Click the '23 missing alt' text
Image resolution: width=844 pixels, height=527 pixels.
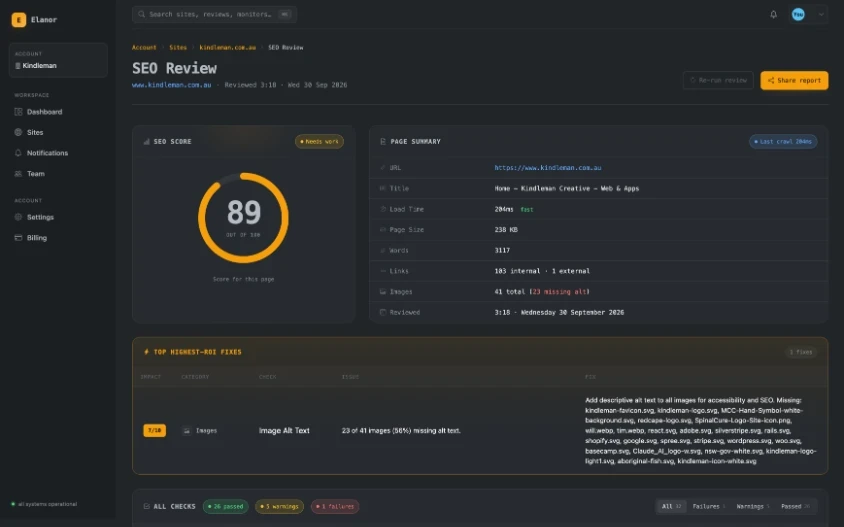560,292
